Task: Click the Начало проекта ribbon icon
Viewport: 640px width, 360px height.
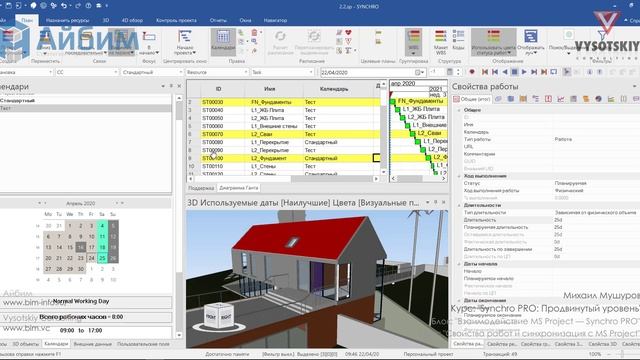Action: pos(185,36)
